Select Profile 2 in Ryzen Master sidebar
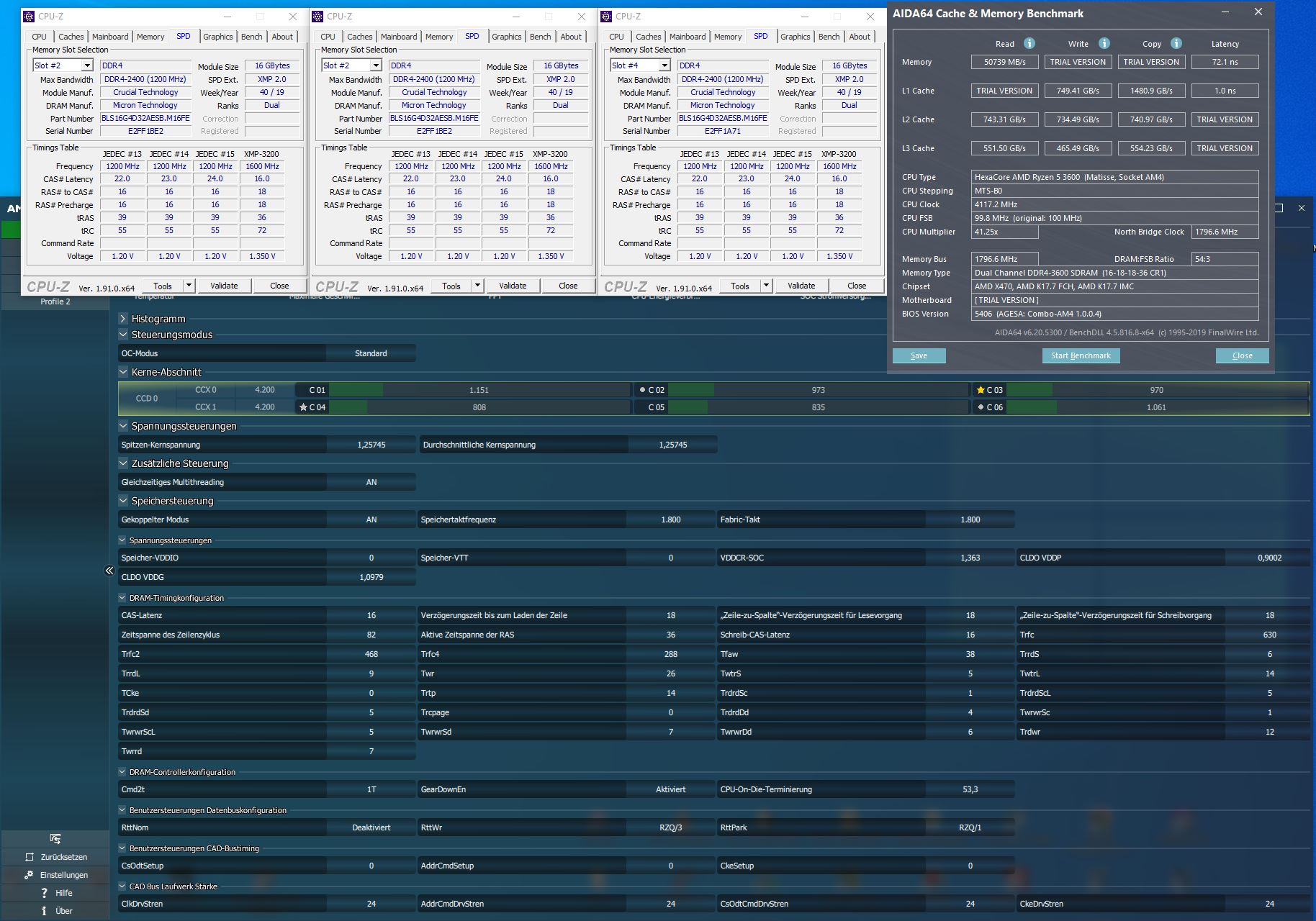Screen dimensions: 1316x921 (55, 301)
